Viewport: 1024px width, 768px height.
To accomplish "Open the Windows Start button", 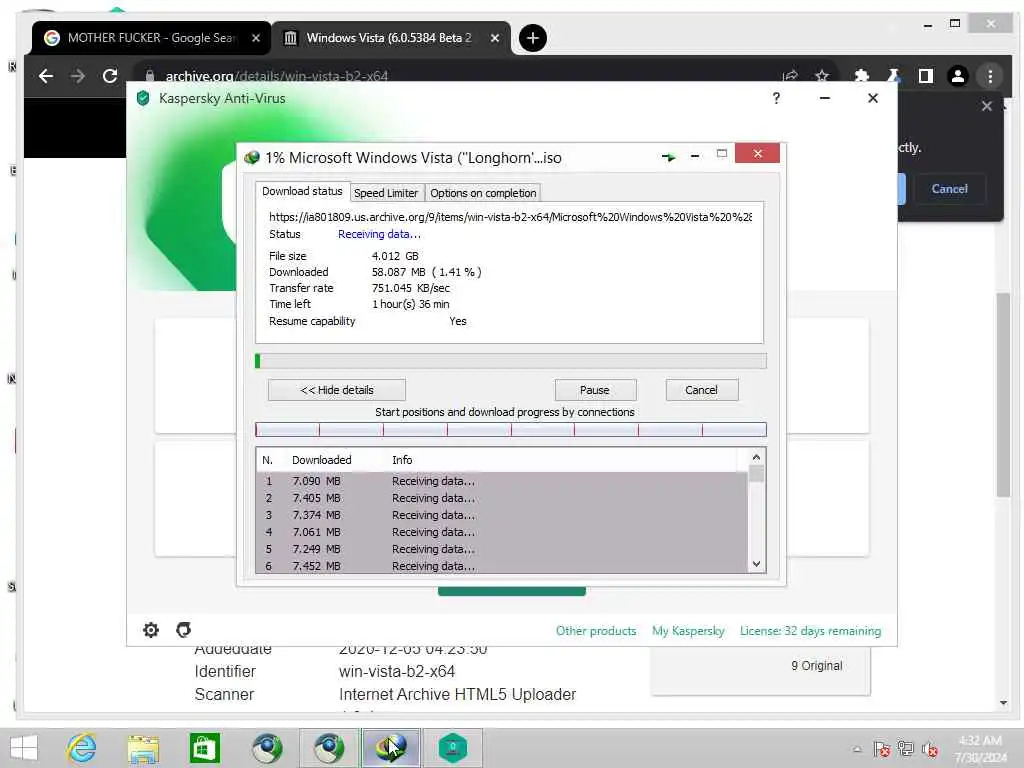I will click(24, 748).
